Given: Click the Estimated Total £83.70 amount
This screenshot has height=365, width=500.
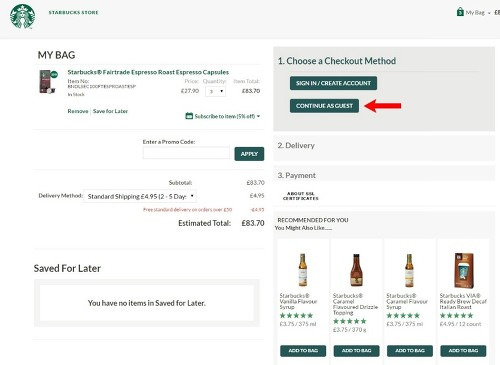Looking at the screenshot, I should tap(253, 223).
